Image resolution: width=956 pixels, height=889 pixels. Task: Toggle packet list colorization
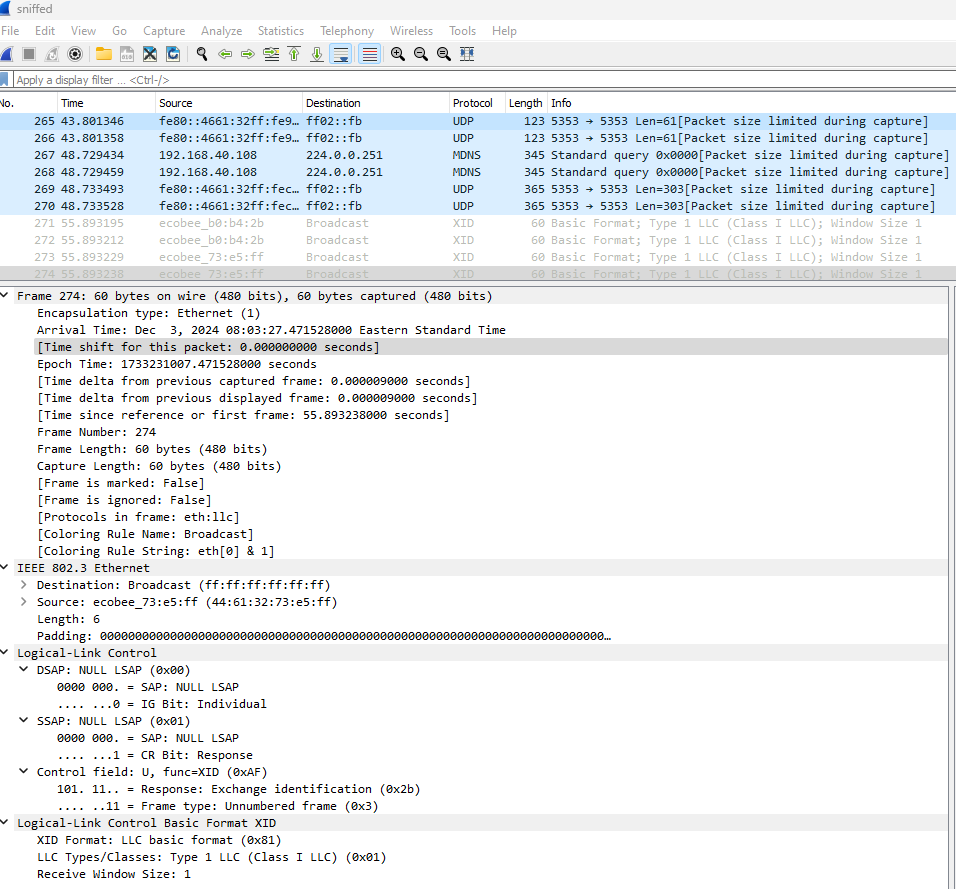[x=369, y=53]
